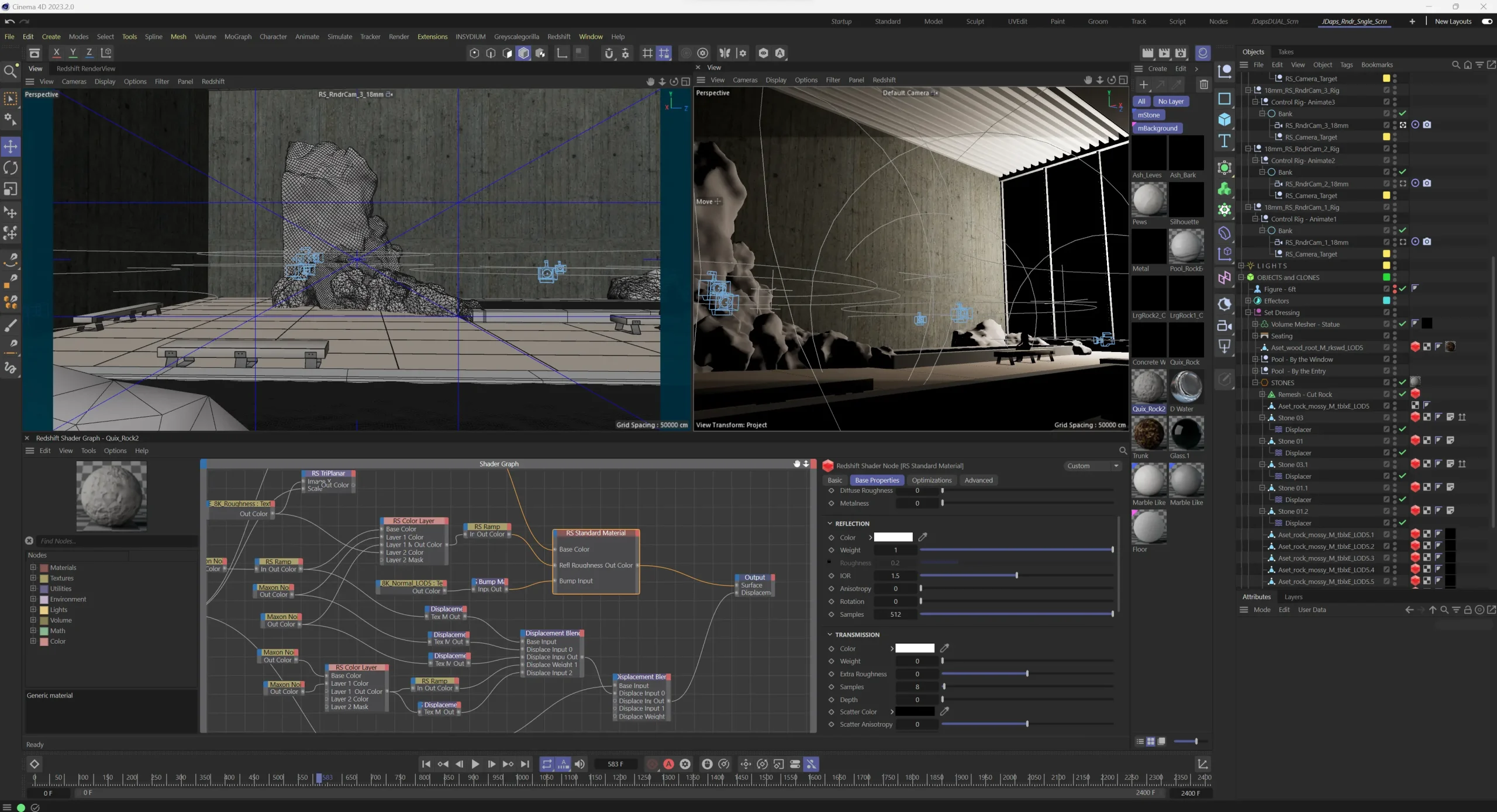1497x812 pixels.
Task: Select the Rotate tool in left toolbar
Action: [11, 168]
